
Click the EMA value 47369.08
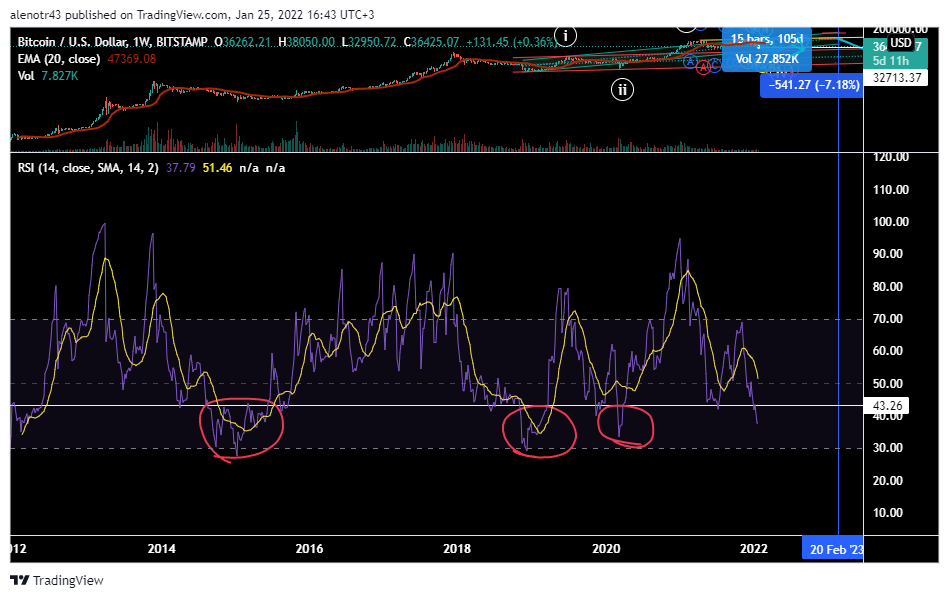coord(131,59)
